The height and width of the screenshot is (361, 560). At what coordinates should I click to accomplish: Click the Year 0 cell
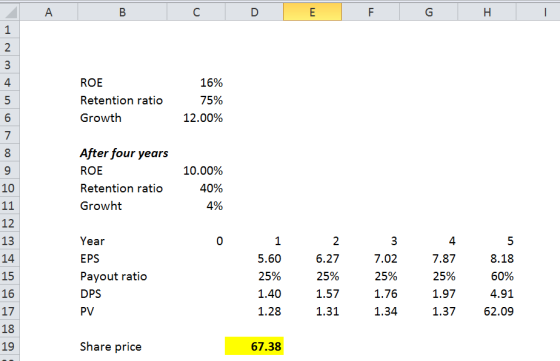220,241
